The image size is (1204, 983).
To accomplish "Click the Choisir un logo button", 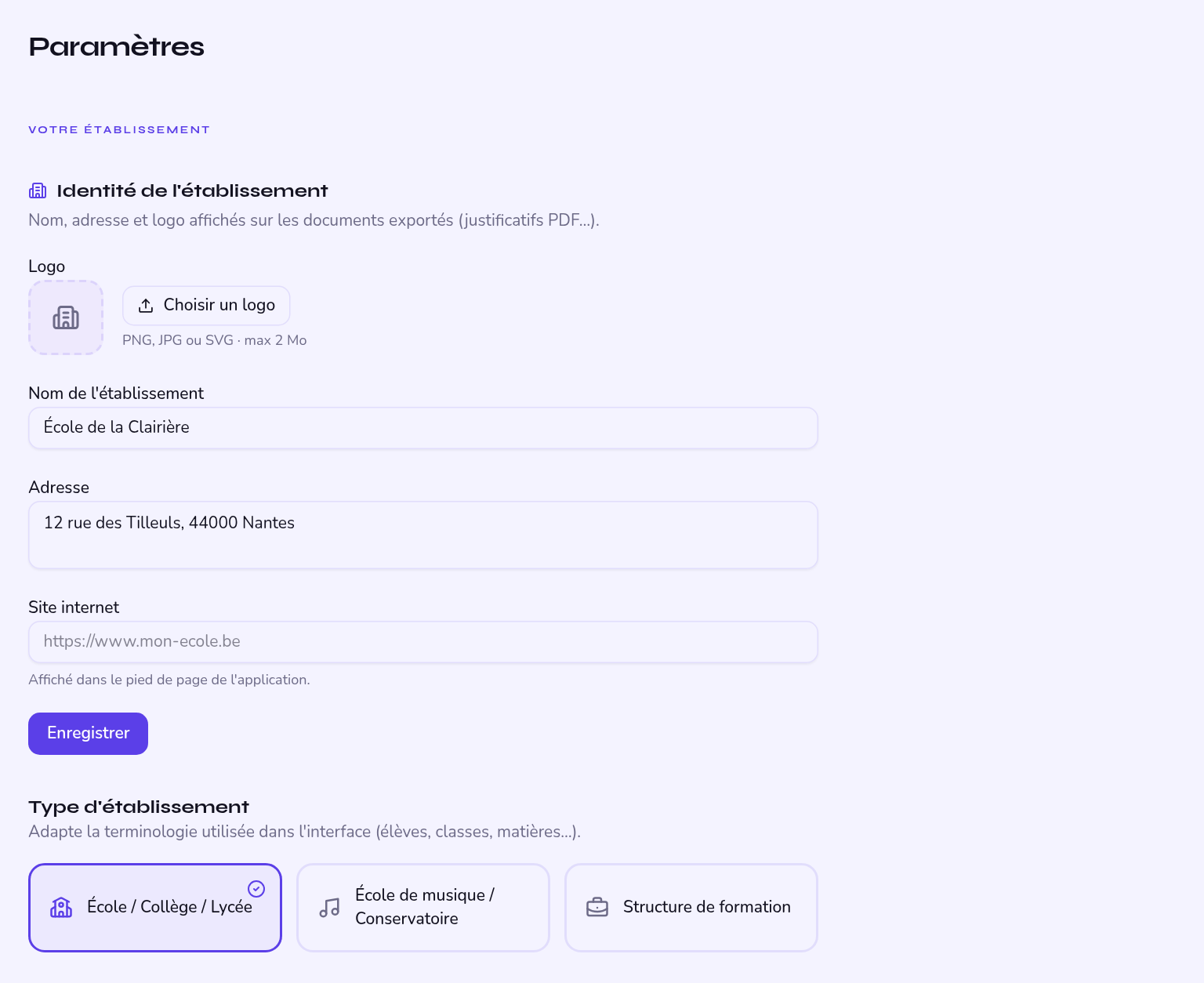I will pos(206,306).
